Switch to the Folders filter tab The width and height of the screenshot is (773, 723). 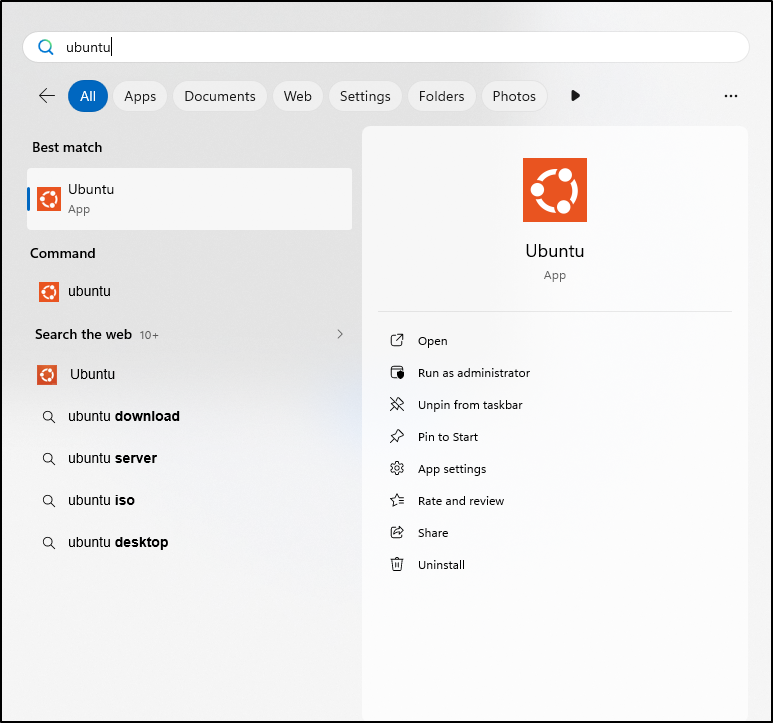tap(442, 96)
